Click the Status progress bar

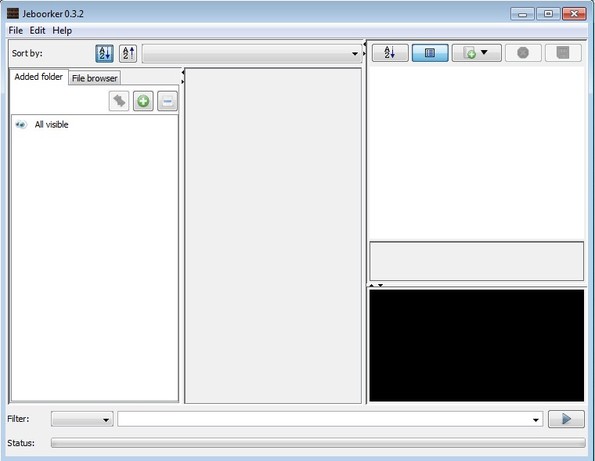pos(318,443)
